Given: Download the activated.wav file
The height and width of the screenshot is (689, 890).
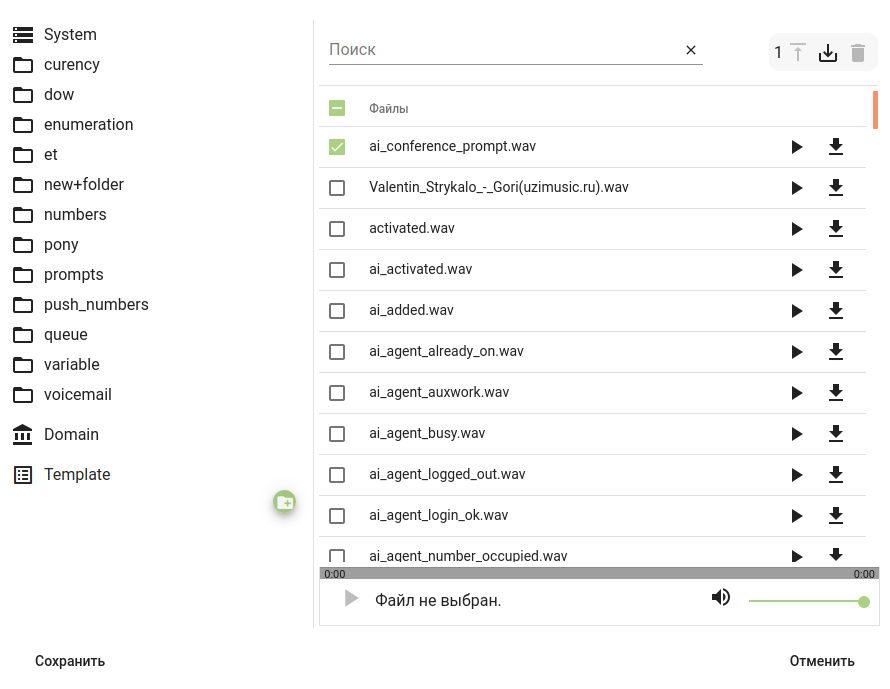Looking at the screenshot, I should coord(836,229).
